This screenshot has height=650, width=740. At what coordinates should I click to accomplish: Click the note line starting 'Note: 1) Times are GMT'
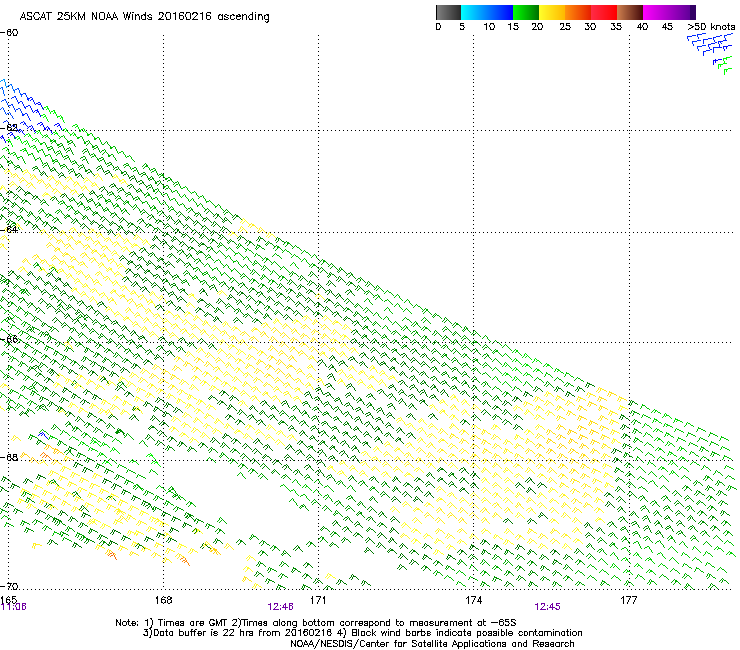click(315, 623)
